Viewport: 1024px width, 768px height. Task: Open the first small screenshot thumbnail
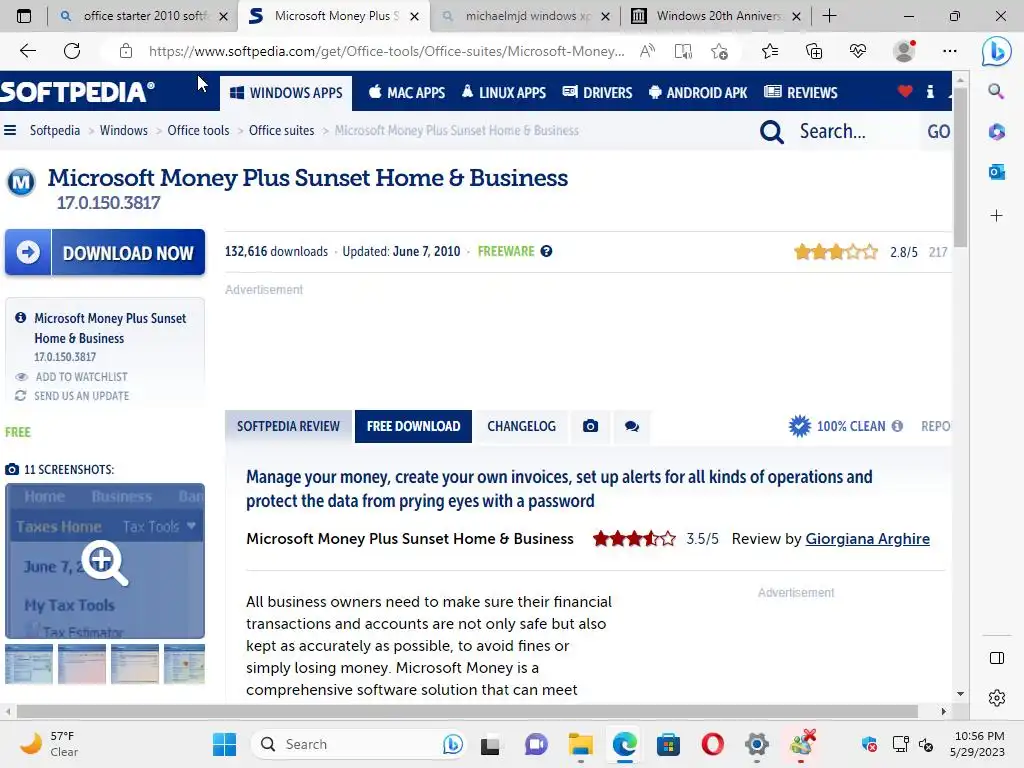(x=29, y=664)
